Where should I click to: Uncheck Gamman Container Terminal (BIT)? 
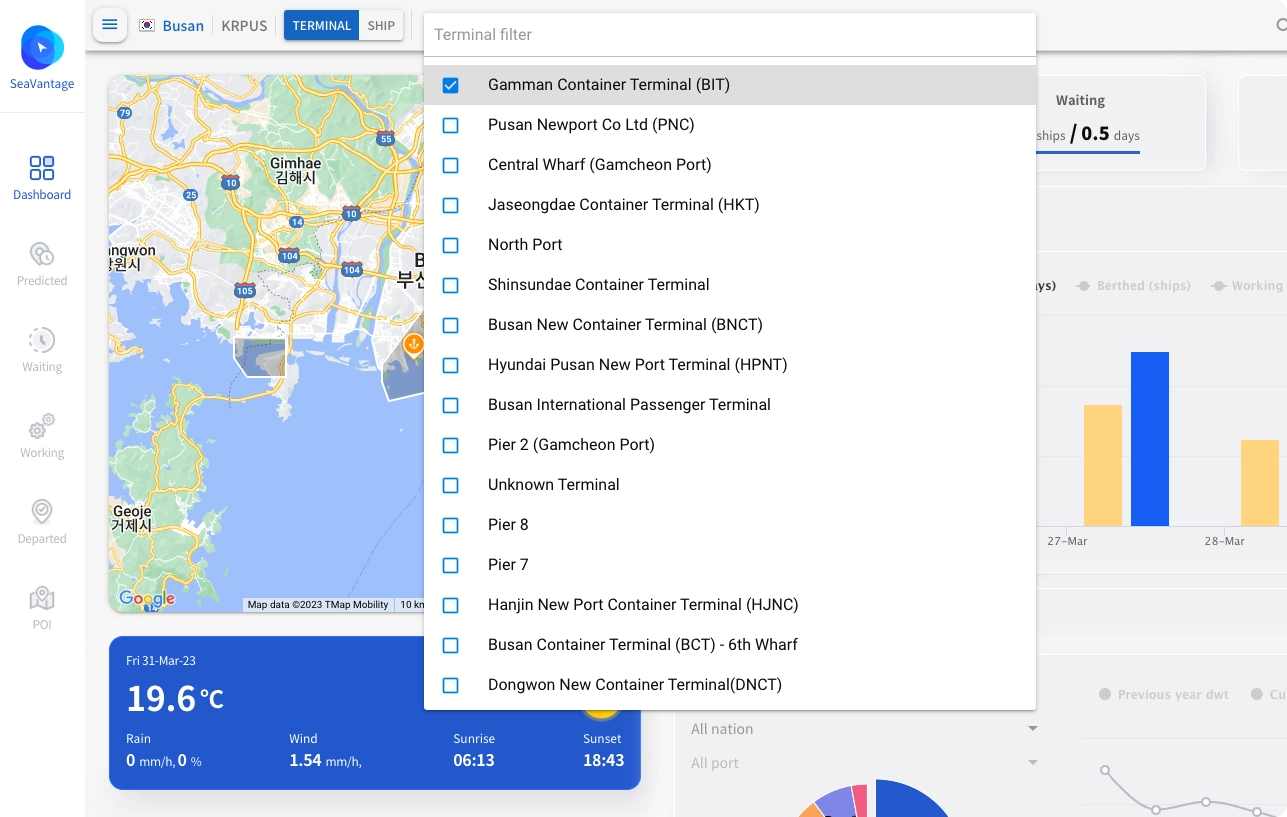[x=451, y=85]
